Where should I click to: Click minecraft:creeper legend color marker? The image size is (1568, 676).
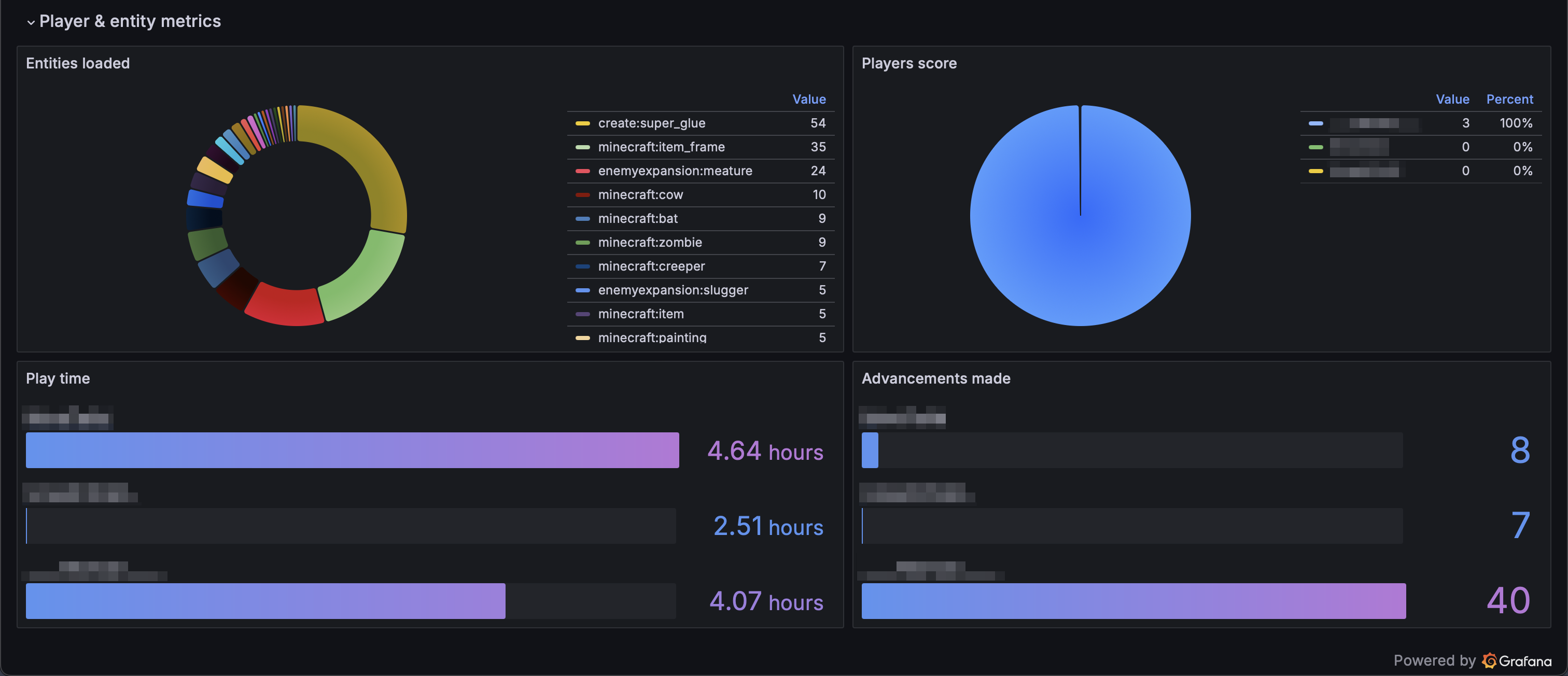point(582,266)
